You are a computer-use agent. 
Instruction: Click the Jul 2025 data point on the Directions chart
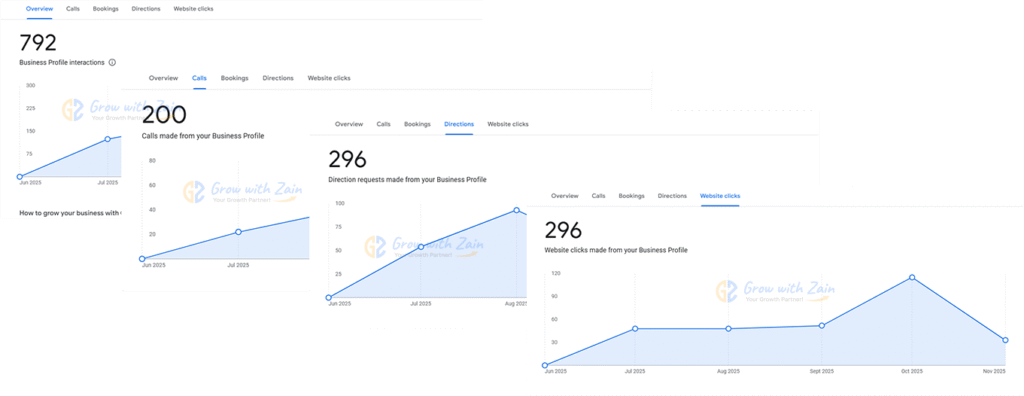click(421, 246)
